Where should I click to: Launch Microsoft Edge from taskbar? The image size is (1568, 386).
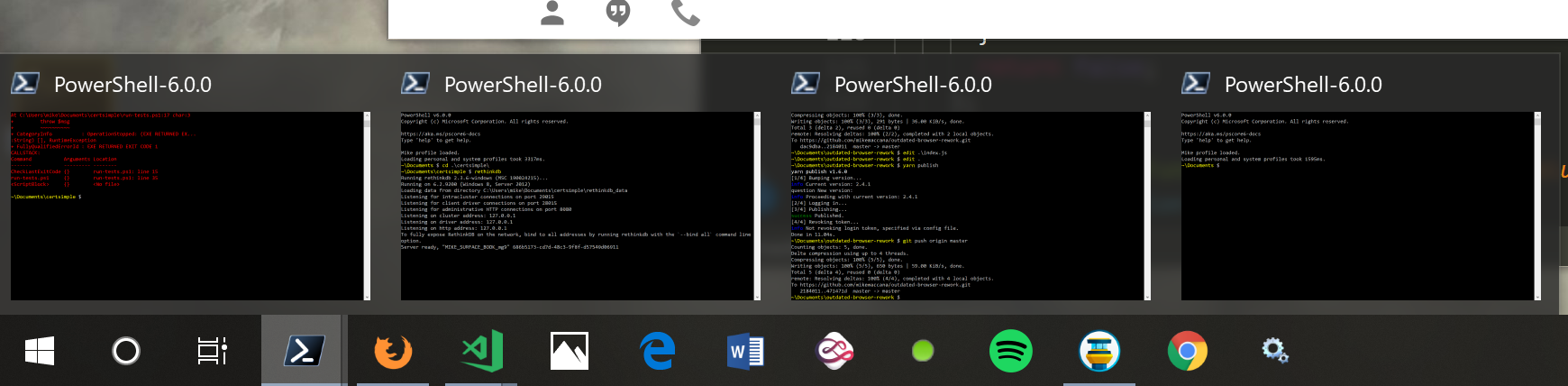click(658, 351)
